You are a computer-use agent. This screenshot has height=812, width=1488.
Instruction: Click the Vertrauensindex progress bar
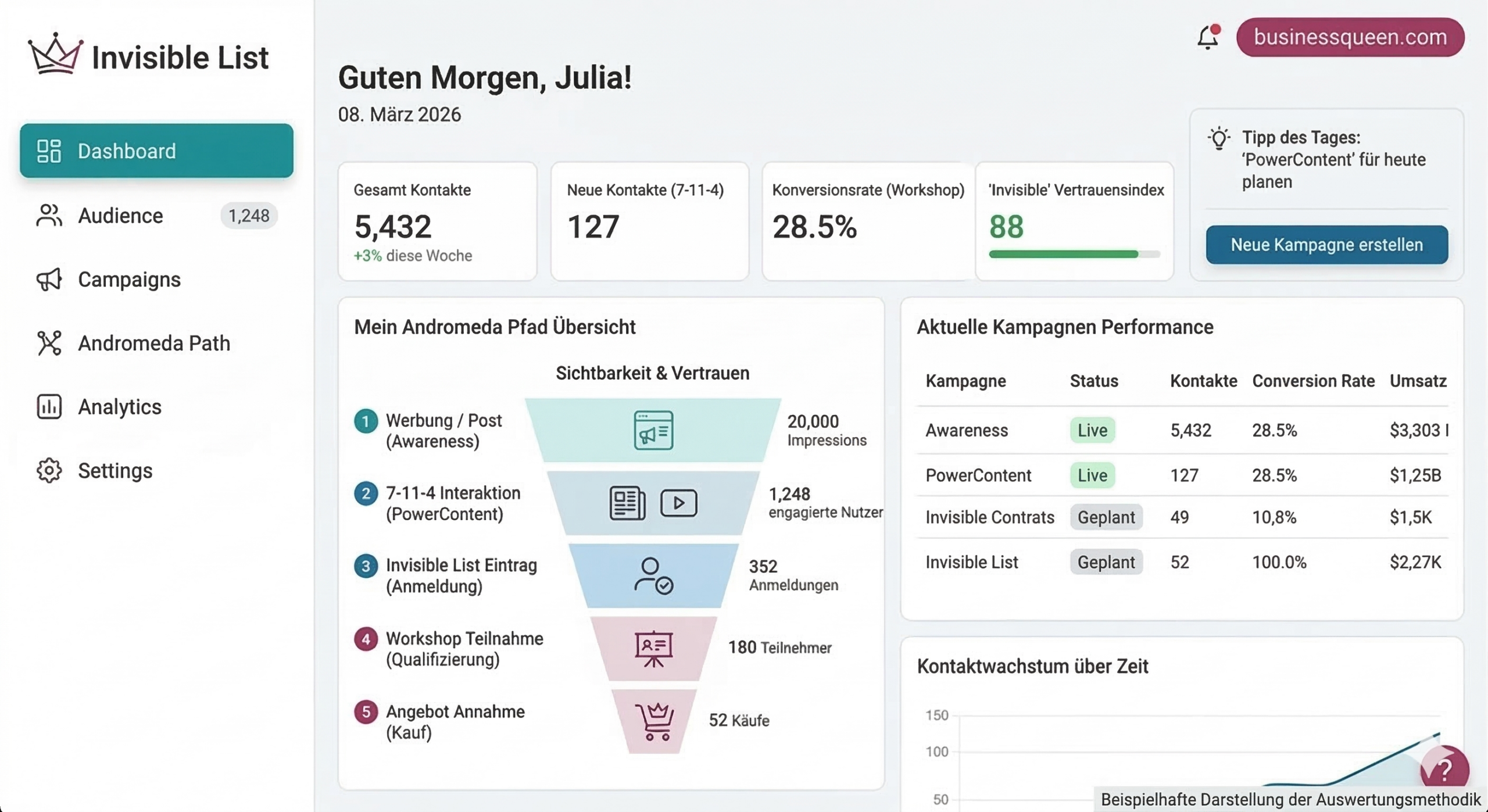pyautogui.click(x=1074, y=254)
